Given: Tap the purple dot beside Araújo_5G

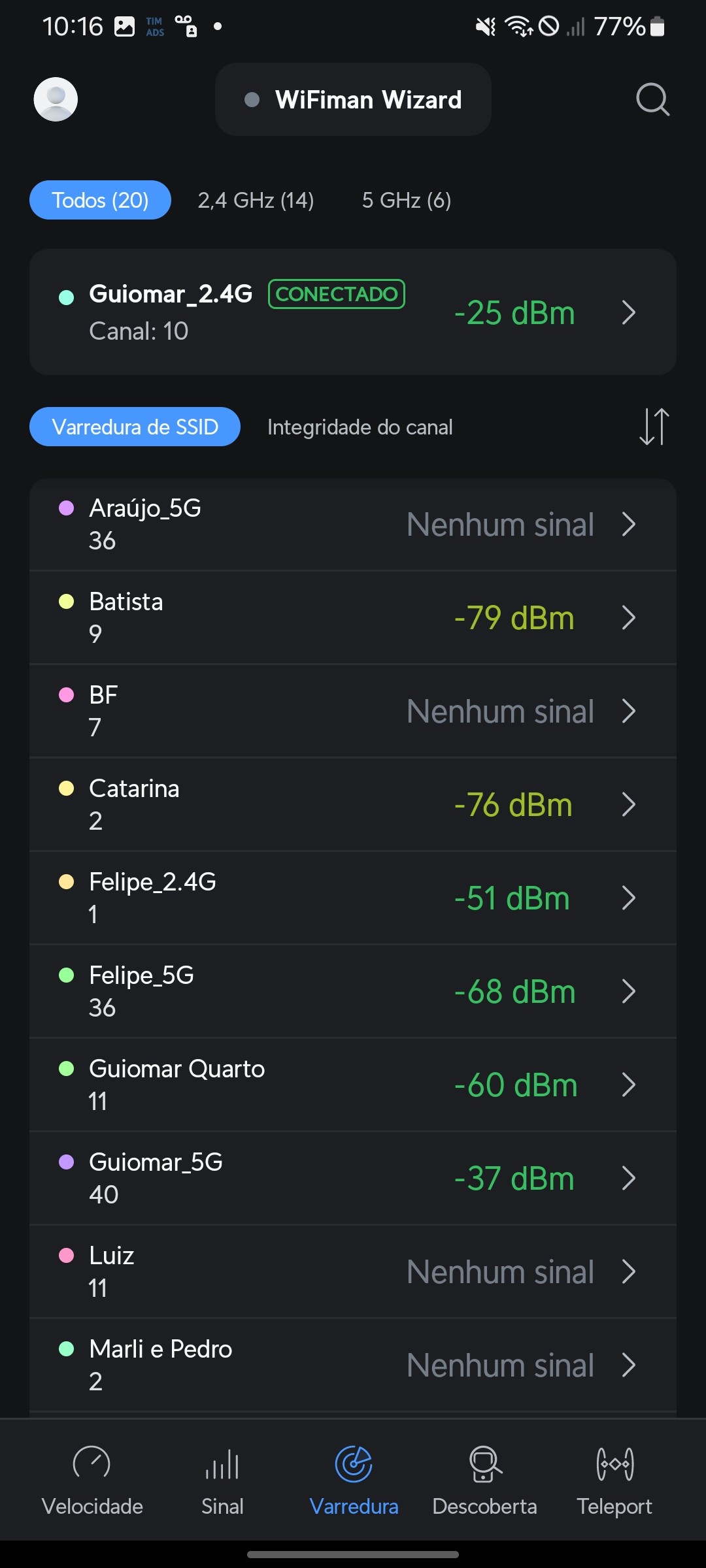Looking at the screenshot, I should [67, 508].
